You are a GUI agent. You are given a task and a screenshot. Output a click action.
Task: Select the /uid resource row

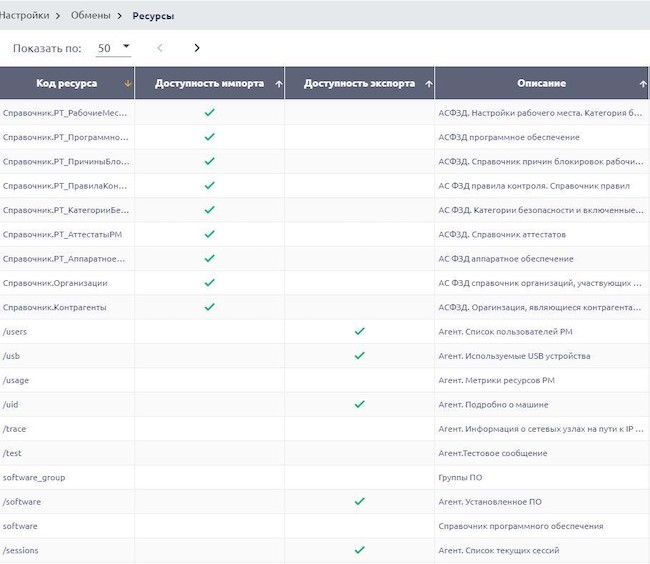point(11,404)
